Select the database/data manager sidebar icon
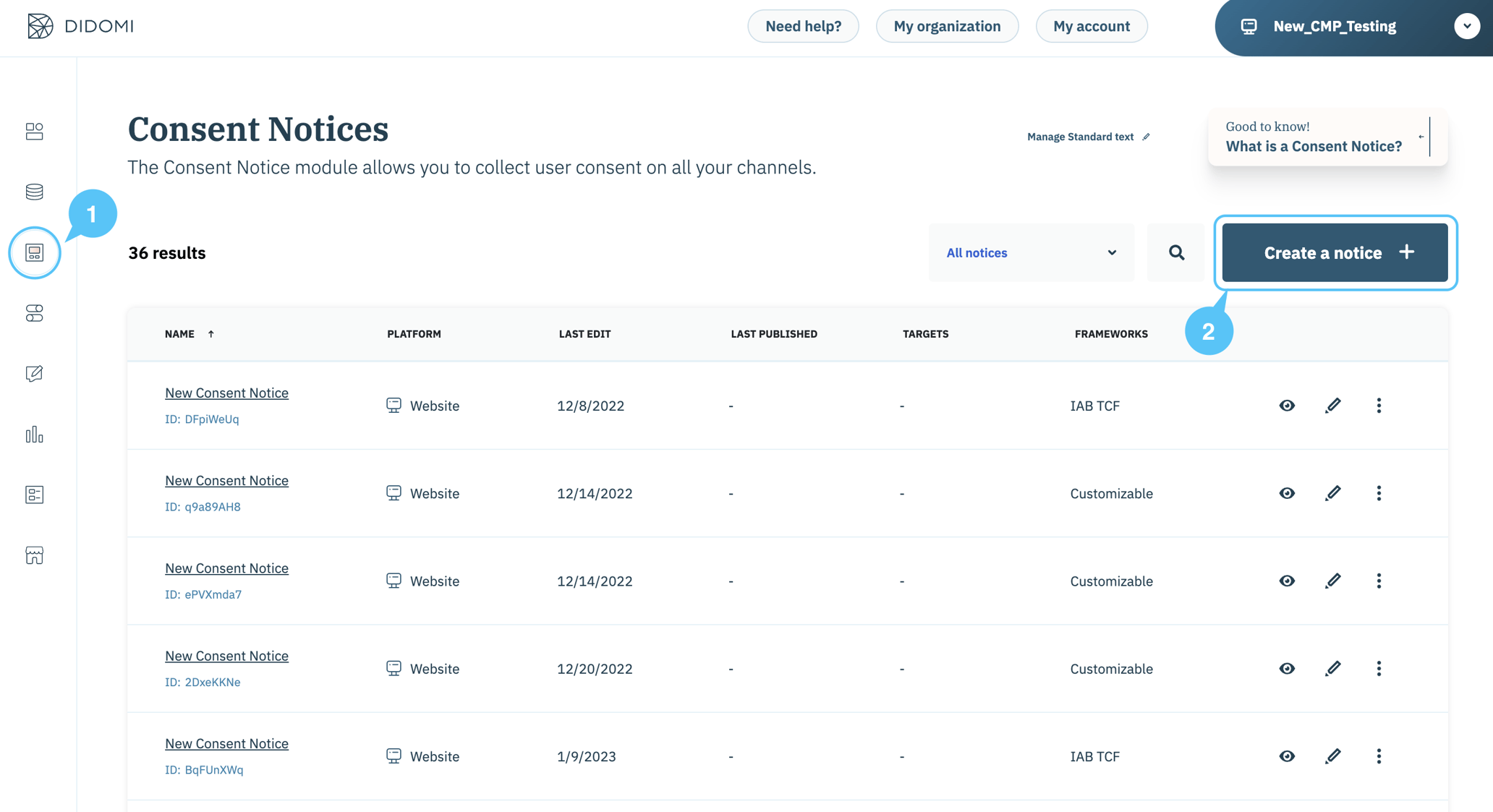 click(34, 192)
